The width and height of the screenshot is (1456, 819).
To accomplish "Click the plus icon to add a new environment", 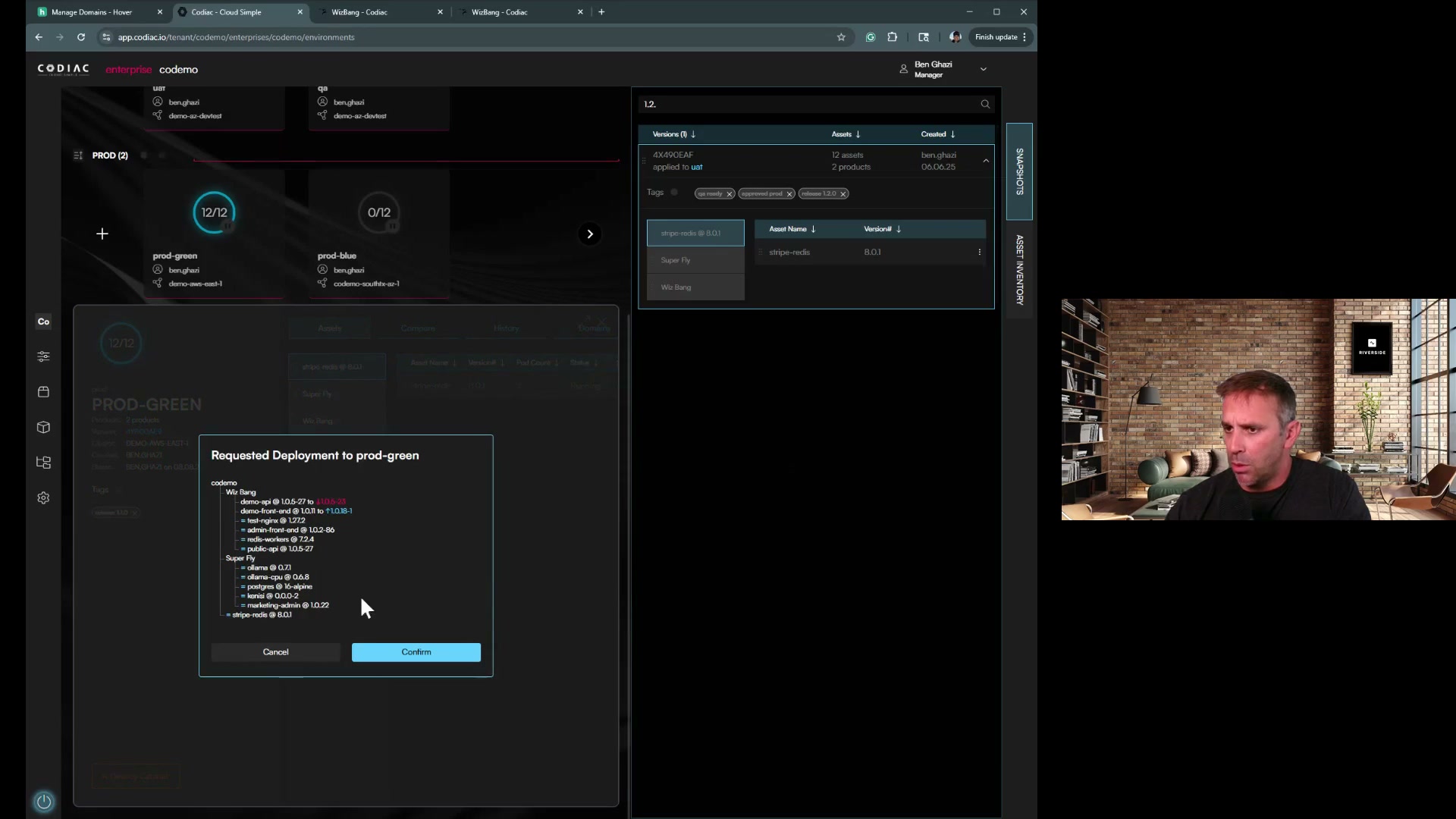I will (102, 234).
